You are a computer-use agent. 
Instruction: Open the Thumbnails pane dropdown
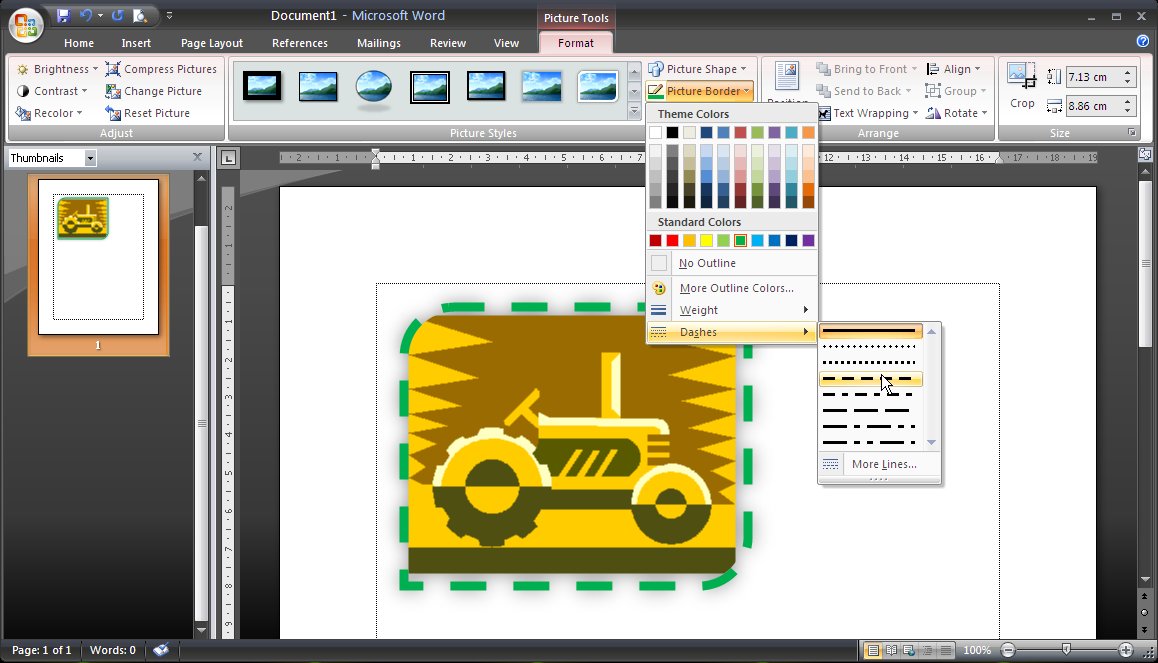90,157
